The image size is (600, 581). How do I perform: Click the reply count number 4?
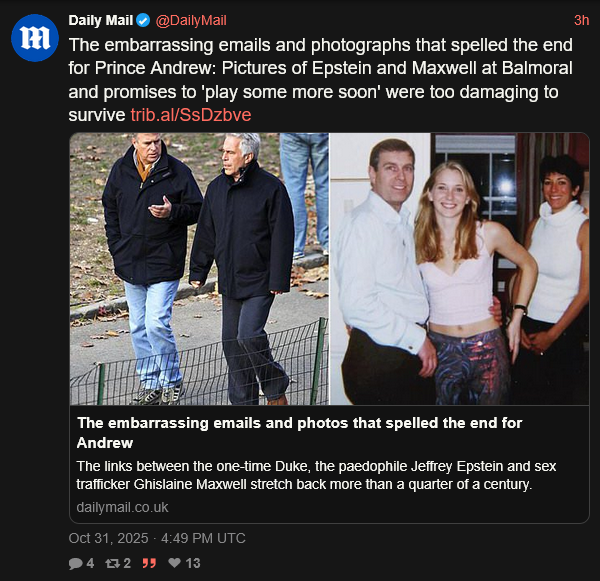[x=90, y=563]
